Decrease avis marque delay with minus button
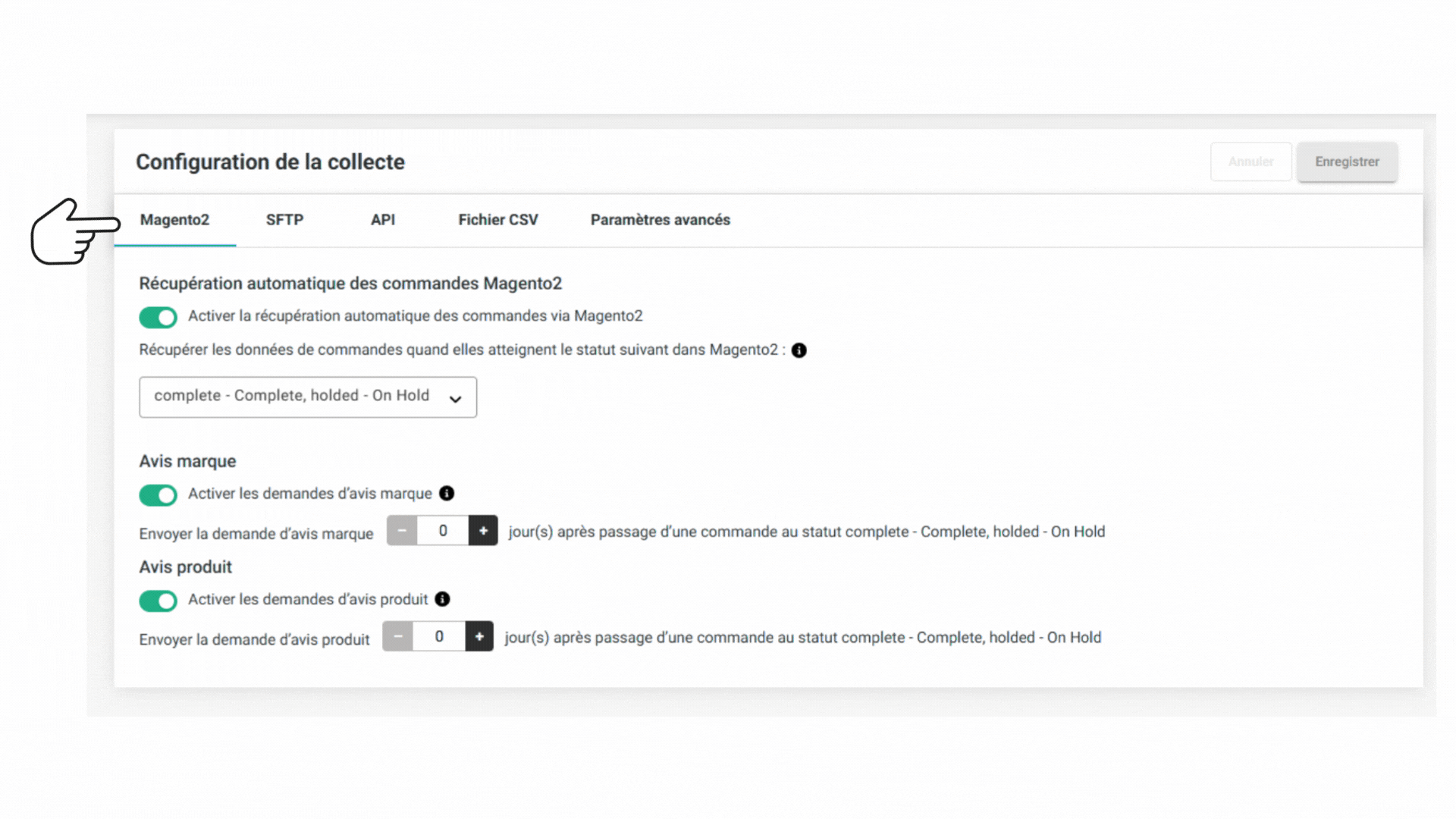The image size is (1456, 819). [x=402, y=531]
